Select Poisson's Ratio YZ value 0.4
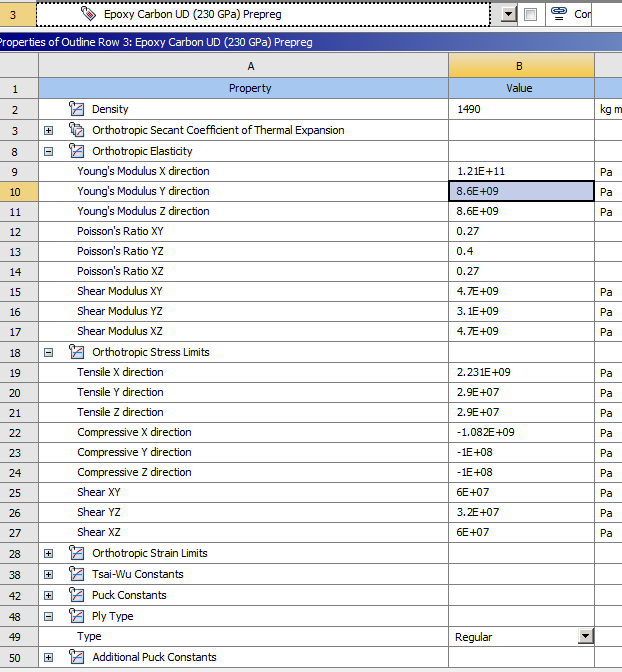Viewport: 622px width, 672px height. coord(521,251)
